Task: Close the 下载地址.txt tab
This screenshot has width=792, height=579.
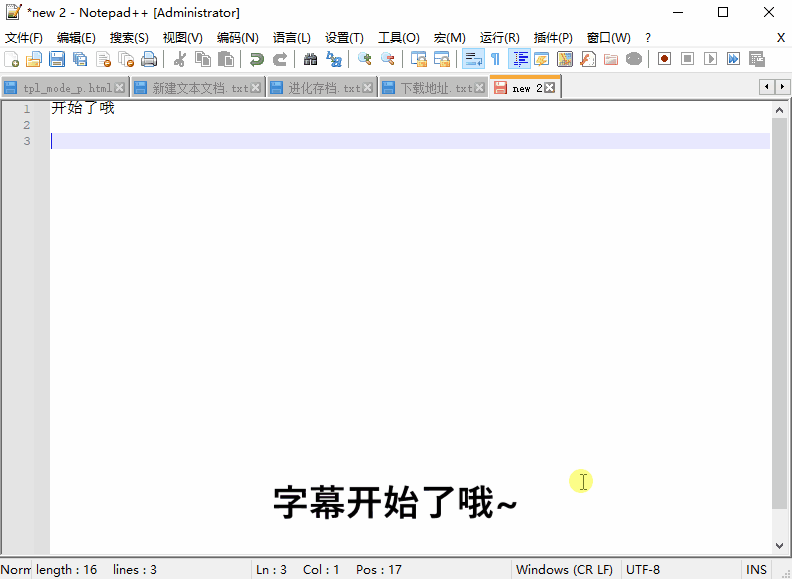Action: (x=479, y=88)
